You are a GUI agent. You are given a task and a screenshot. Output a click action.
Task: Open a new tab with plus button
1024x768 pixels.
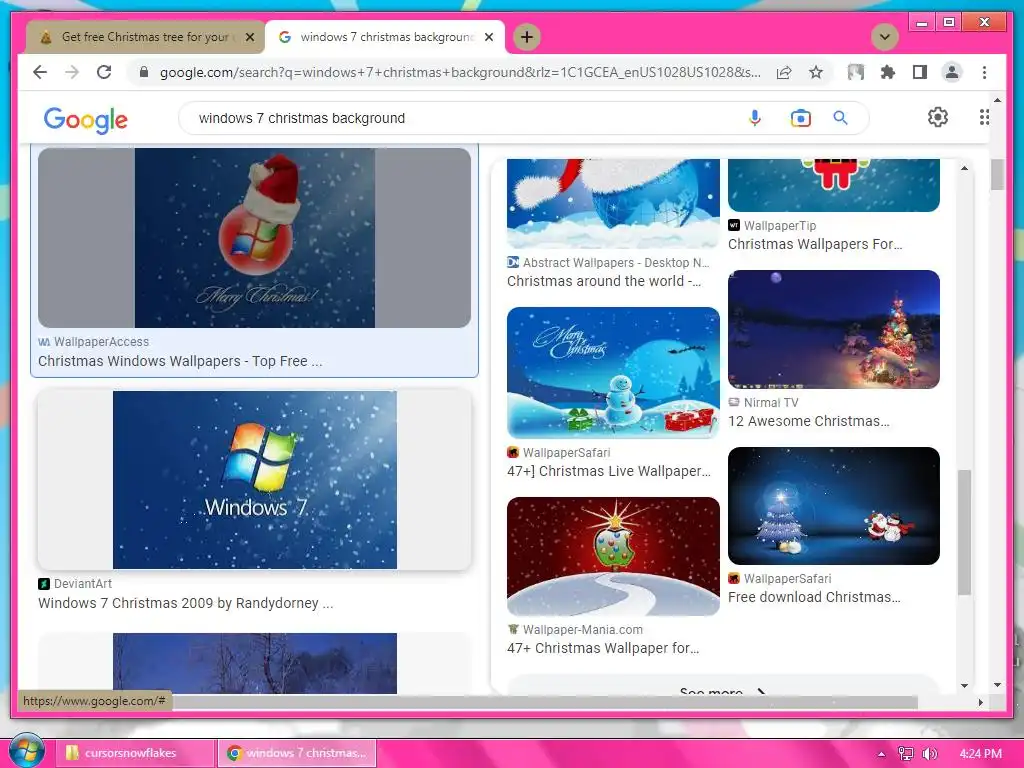(x=527, y=37)
